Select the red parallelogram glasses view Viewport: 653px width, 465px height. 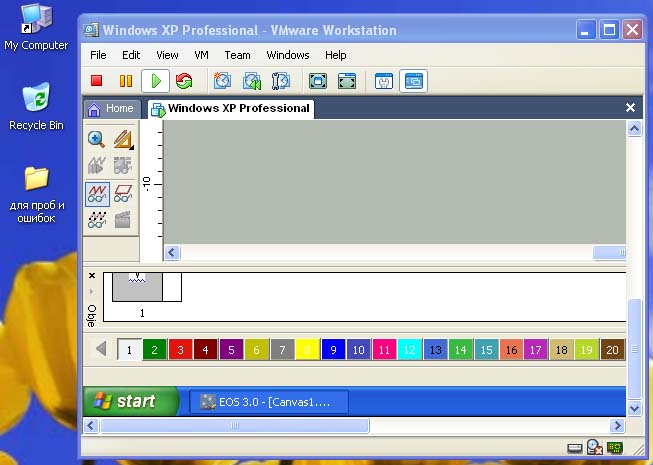tap(123, 194)
